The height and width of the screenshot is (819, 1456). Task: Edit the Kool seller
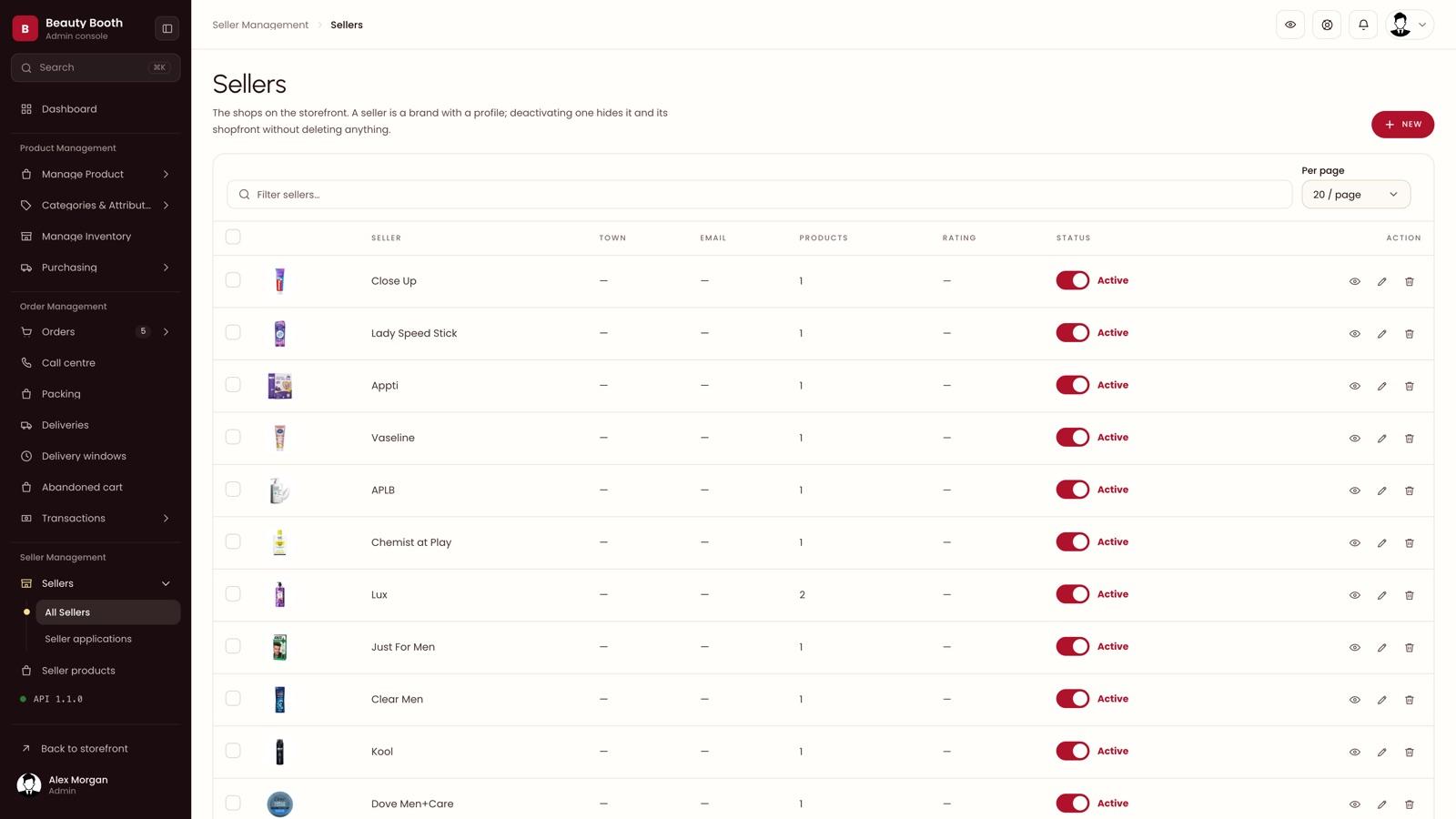1381,753
